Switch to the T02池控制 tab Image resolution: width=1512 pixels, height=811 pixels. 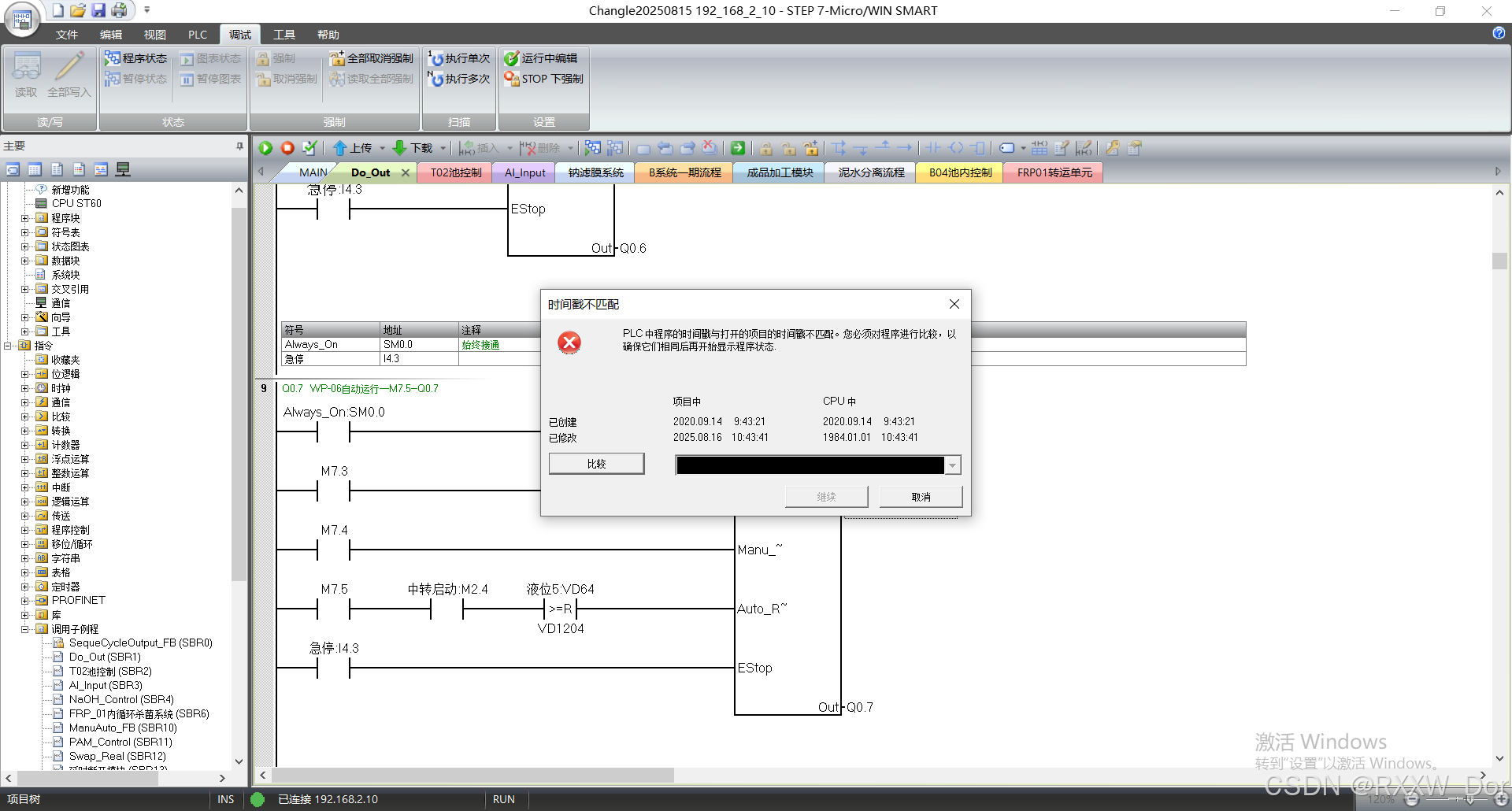click(456, 172)
